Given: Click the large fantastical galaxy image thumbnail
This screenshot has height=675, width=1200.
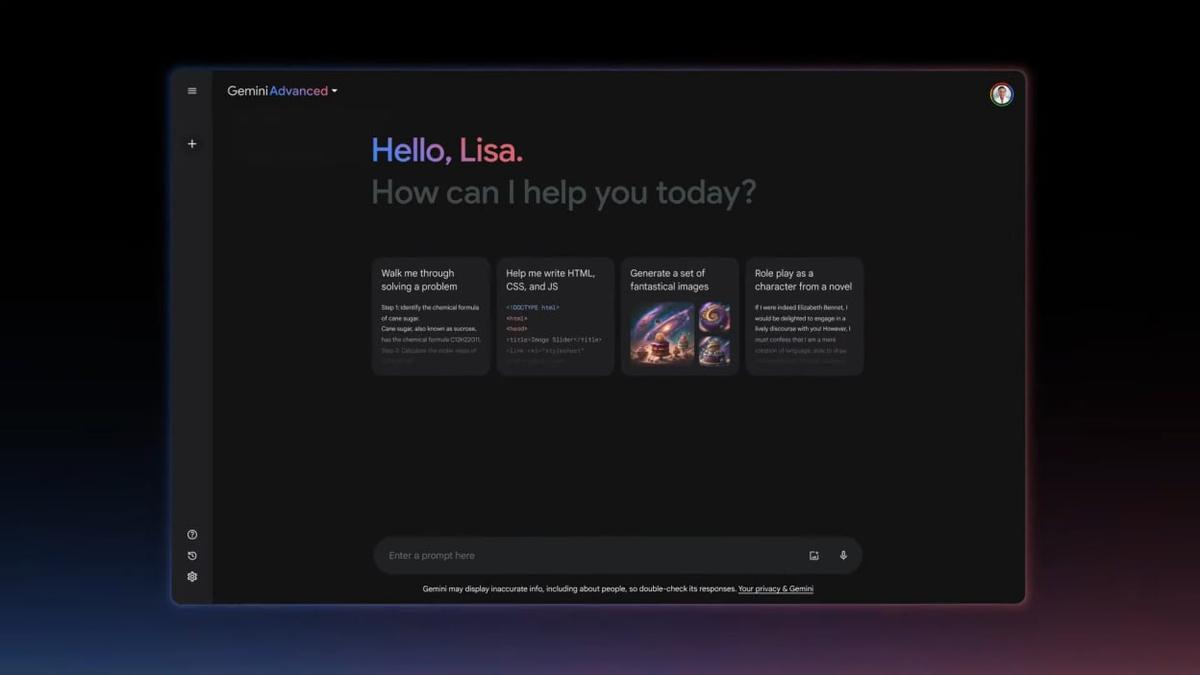Looking at the screenshot, I should [x=662, y=333].
